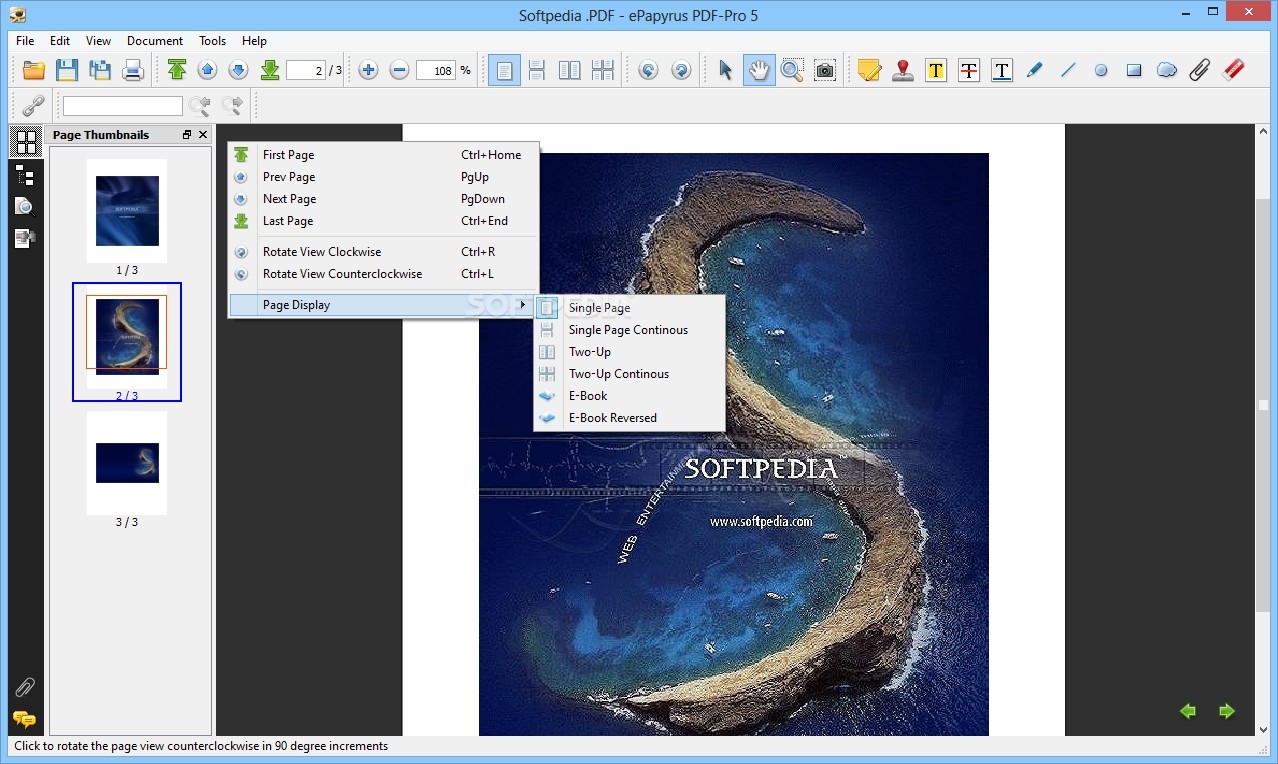1278x764 pixels.
Task: Rotate view clockwise from the toolbar
Action: [x=681, y=70]
